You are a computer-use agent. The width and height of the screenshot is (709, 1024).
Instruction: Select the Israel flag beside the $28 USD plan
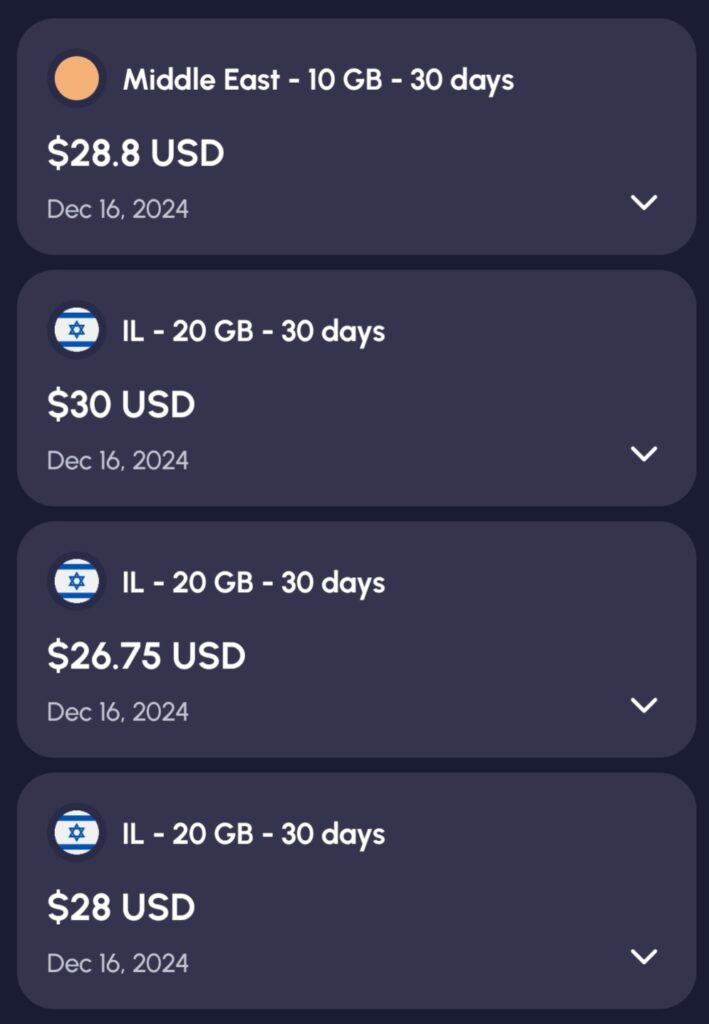click(77, 833)
